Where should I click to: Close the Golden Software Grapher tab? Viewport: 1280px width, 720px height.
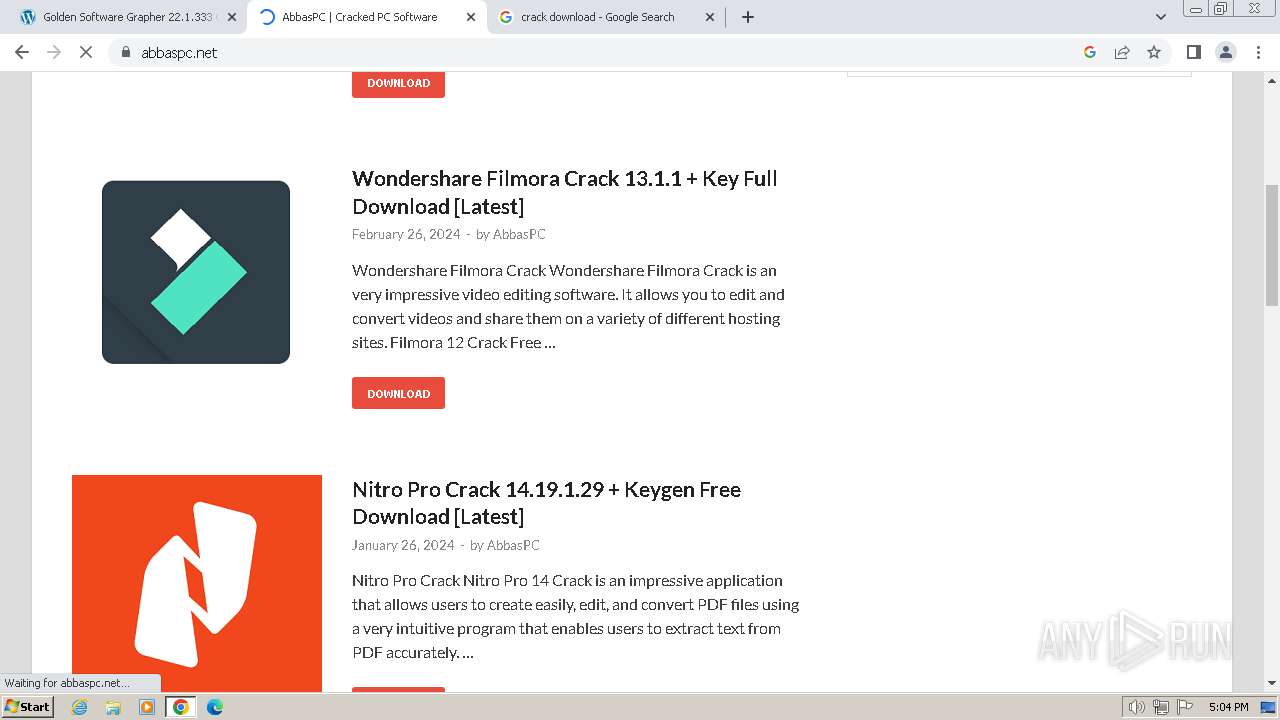232,17
